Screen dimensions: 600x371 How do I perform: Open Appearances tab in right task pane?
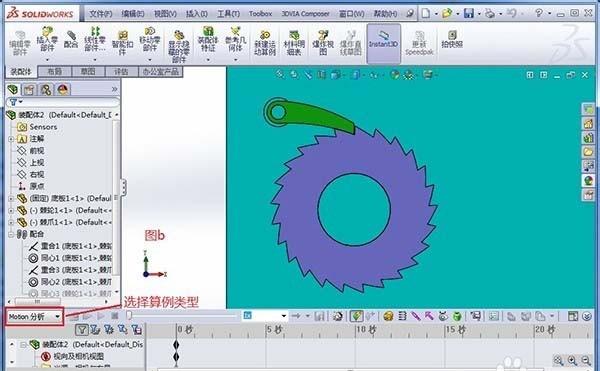tap(589, 180)
